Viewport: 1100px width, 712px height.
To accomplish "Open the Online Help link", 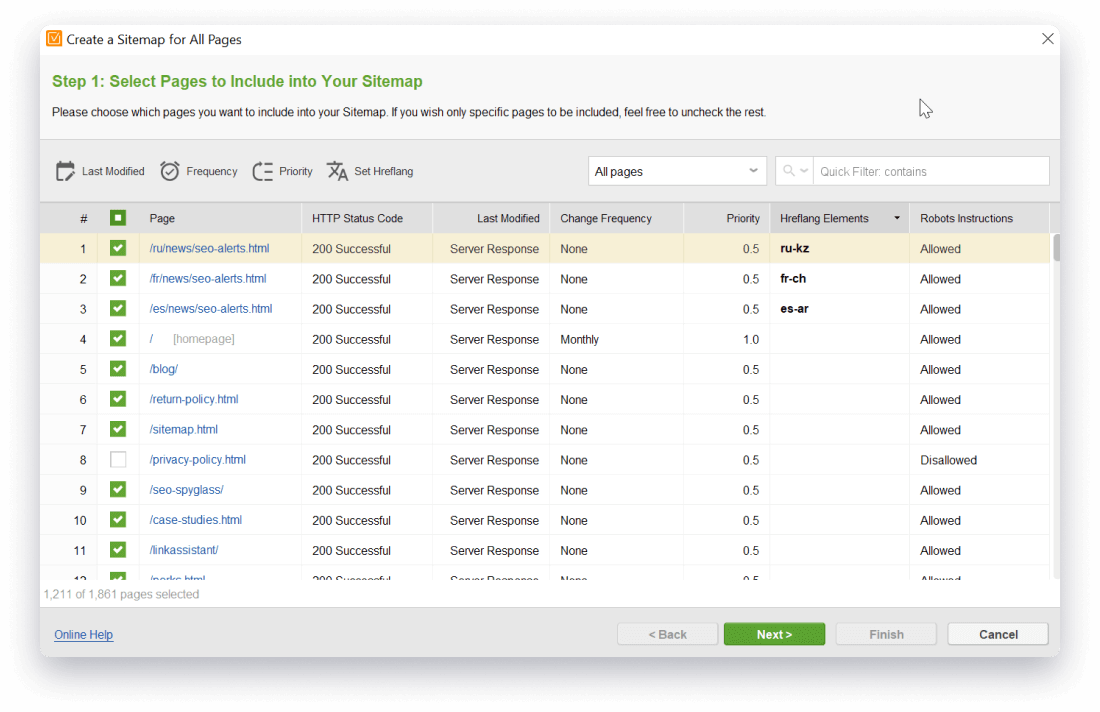I will point(83,634).
